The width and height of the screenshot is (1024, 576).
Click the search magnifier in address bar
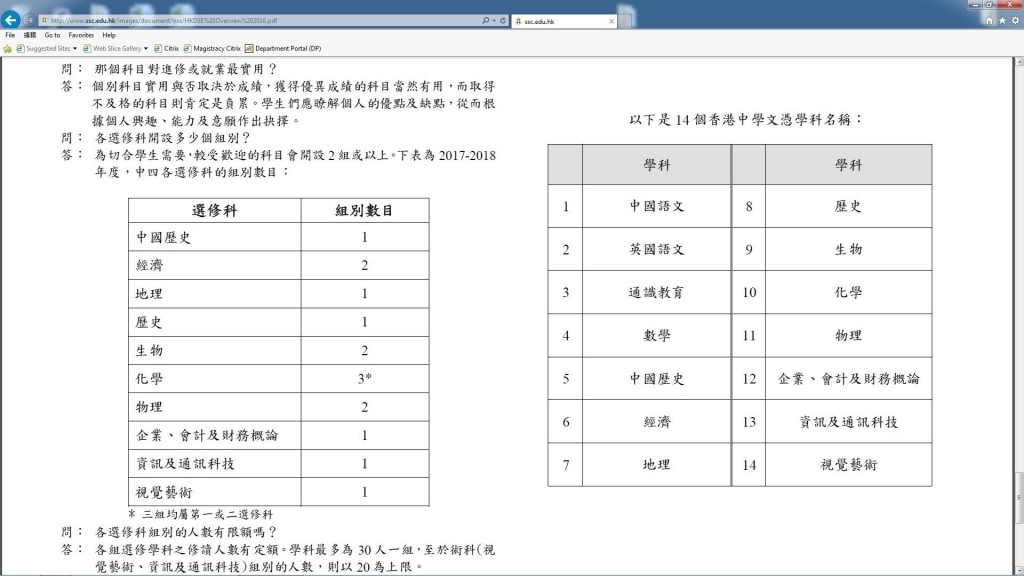click(x=485, y=20)
